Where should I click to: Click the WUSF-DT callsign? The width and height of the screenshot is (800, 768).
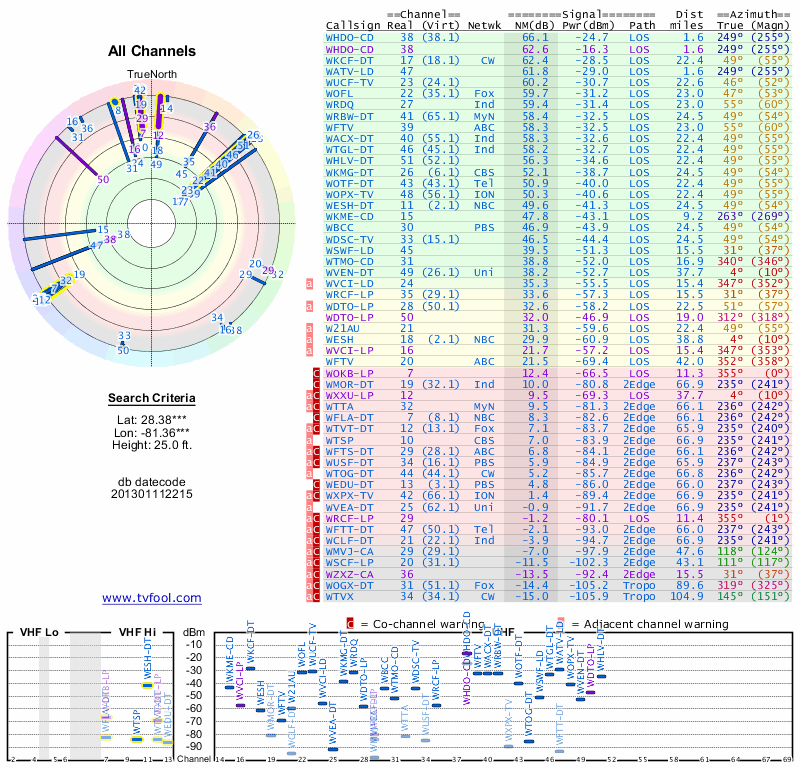tap(349, 462)
